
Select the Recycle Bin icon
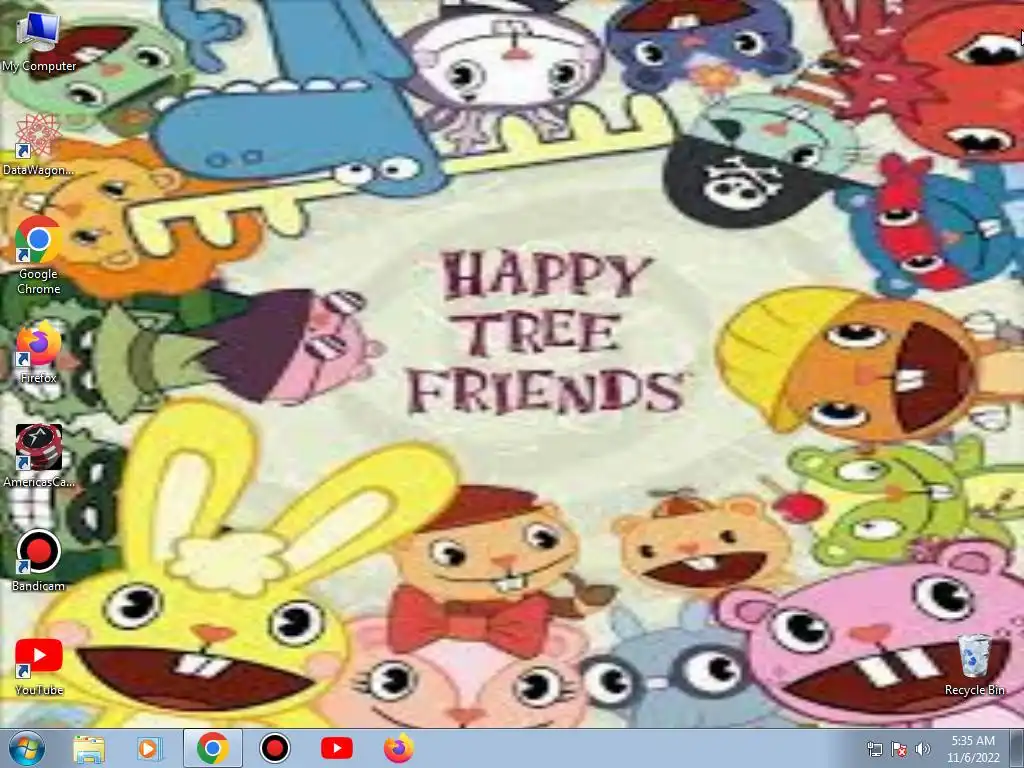(974, 665)
